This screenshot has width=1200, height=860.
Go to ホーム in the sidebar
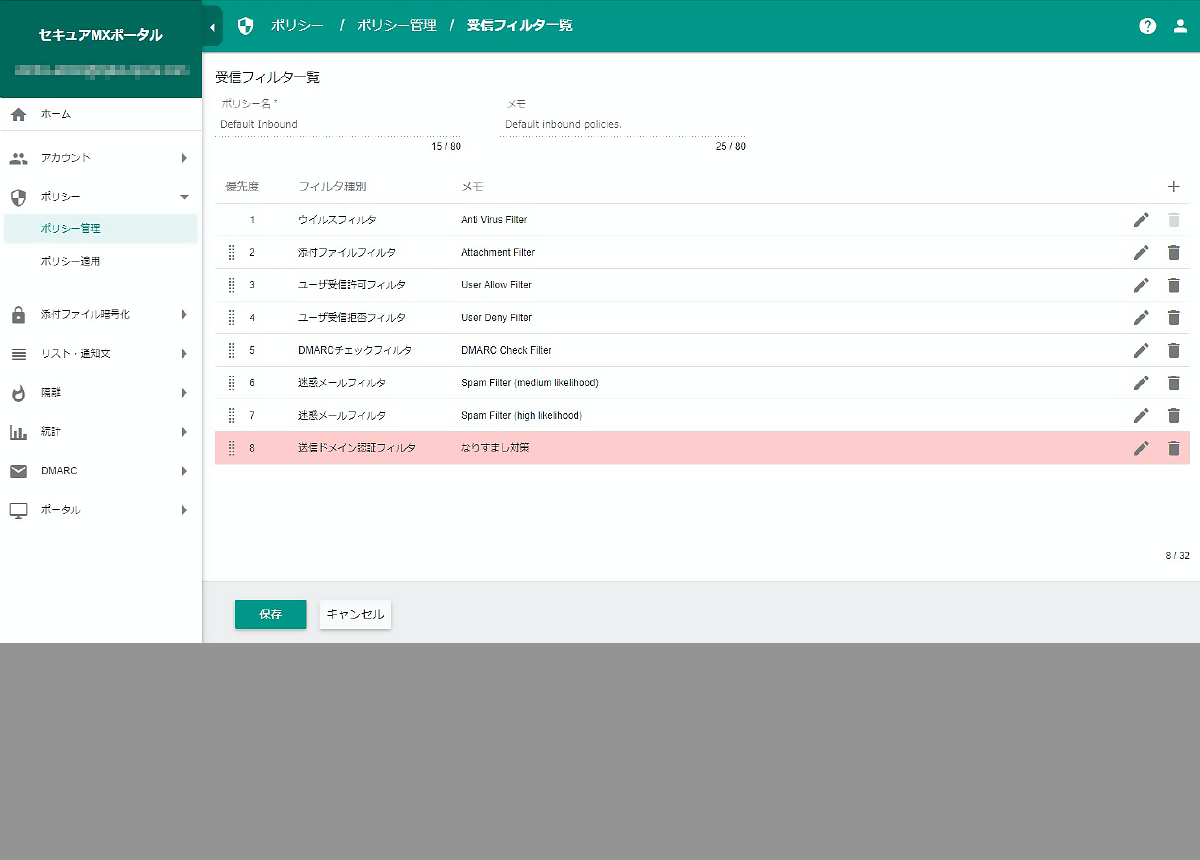[56, 114]
